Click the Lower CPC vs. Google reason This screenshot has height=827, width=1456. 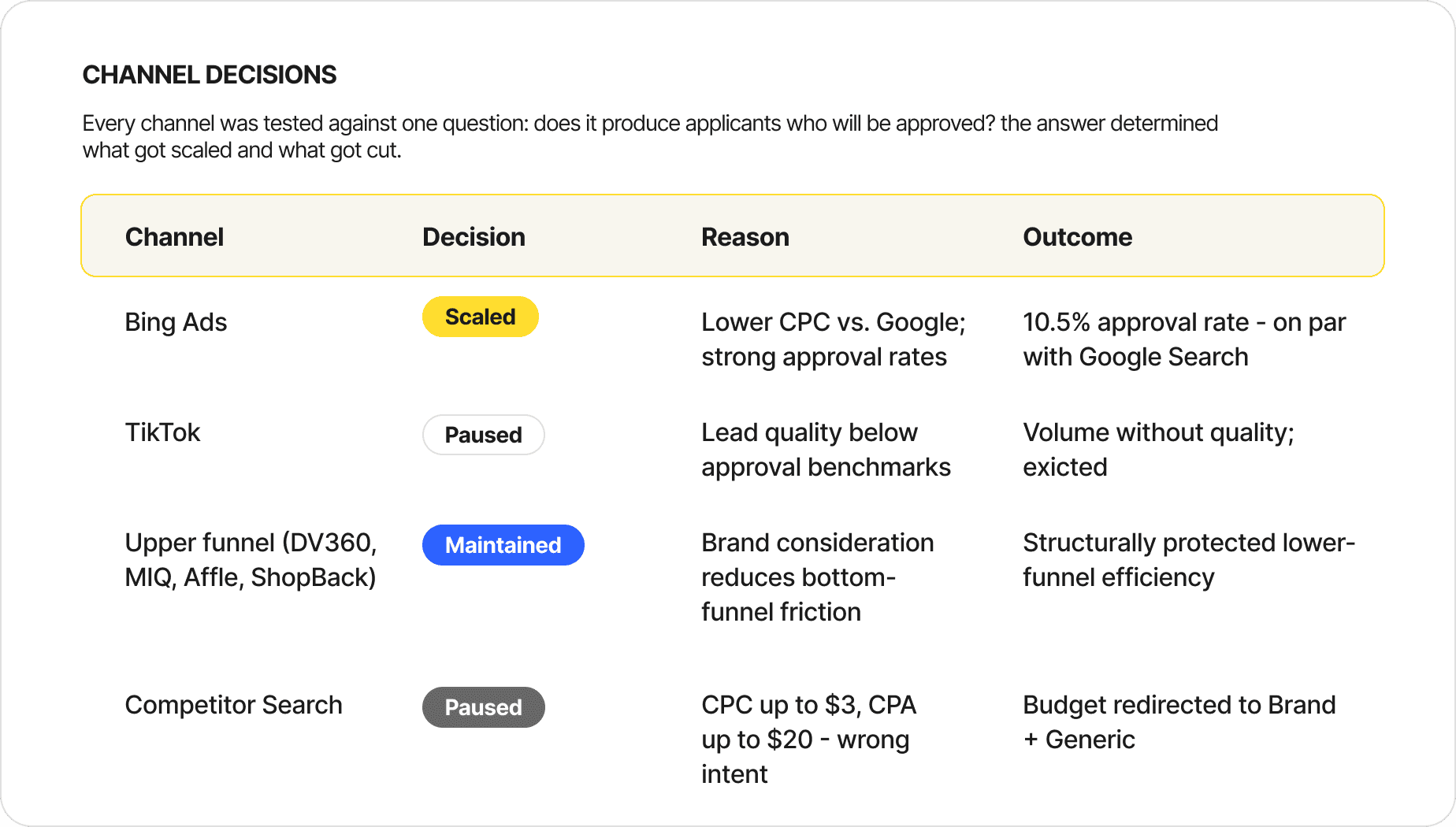tap(834, 339)
